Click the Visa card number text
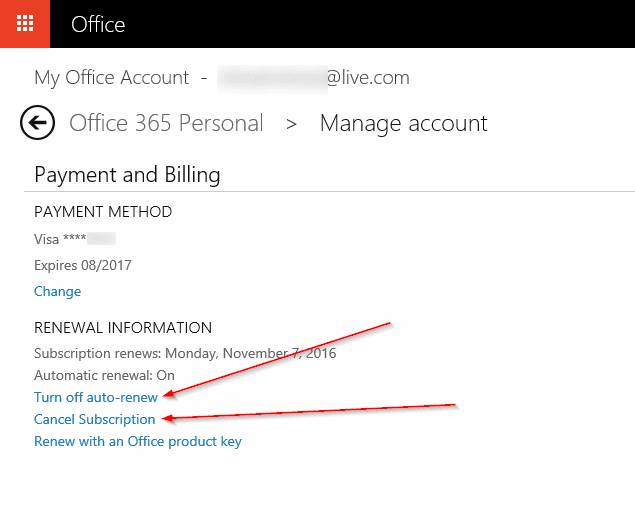The width and height of the screenshot is (635, 509). tap(75, 239)
